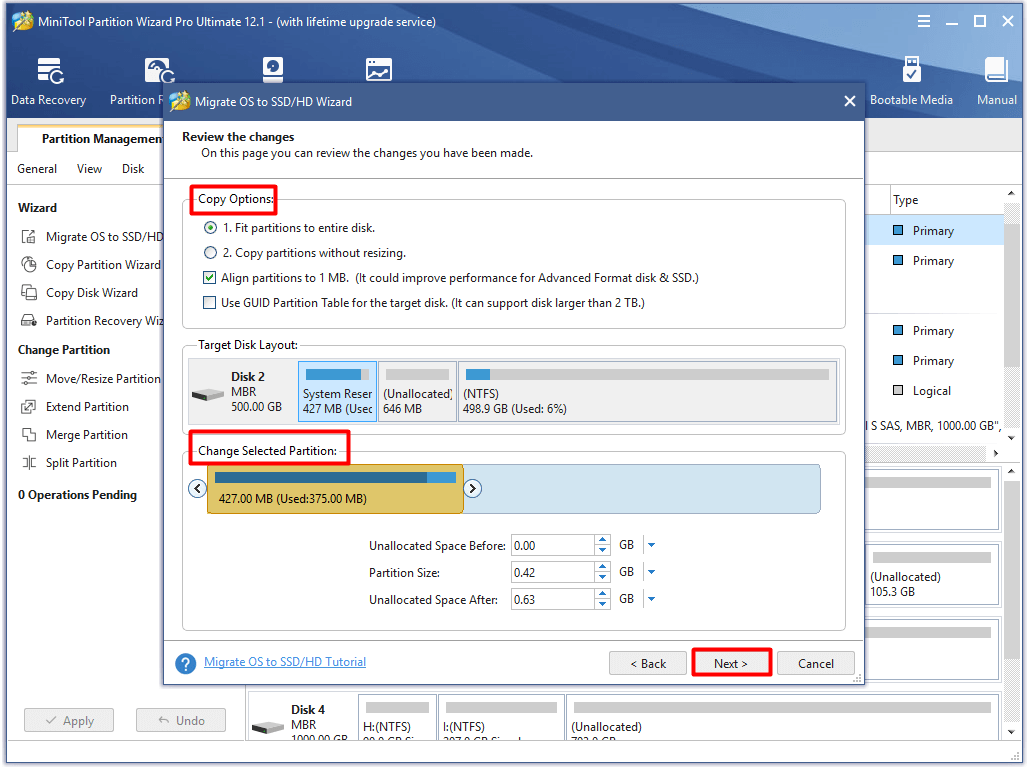Open unit dropdown for Unallocated Space After
Viewport: 1028px width, 767px height.
pos(651,599)
